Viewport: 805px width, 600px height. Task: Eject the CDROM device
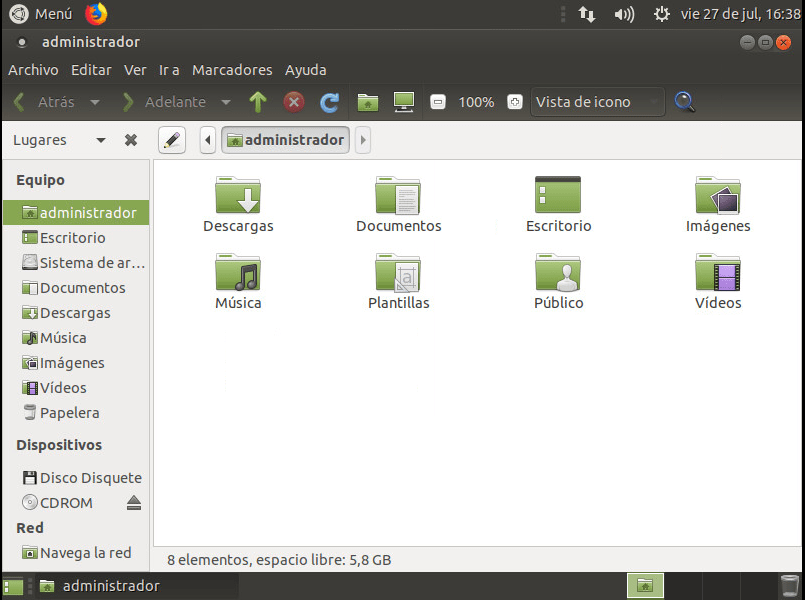[133, 503]
